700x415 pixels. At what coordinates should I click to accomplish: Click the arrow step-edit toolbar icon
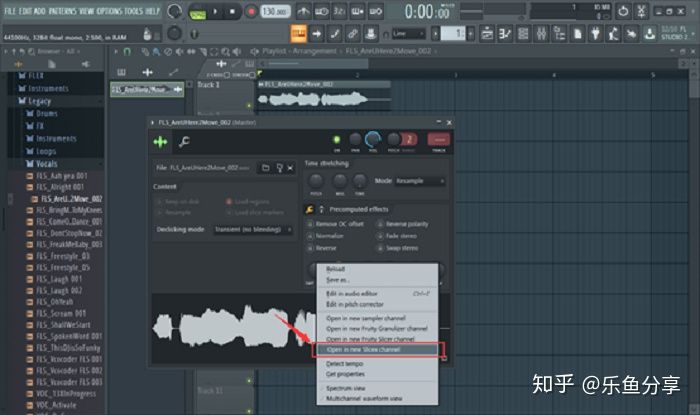pyautogui.click(x=317, y=33)
